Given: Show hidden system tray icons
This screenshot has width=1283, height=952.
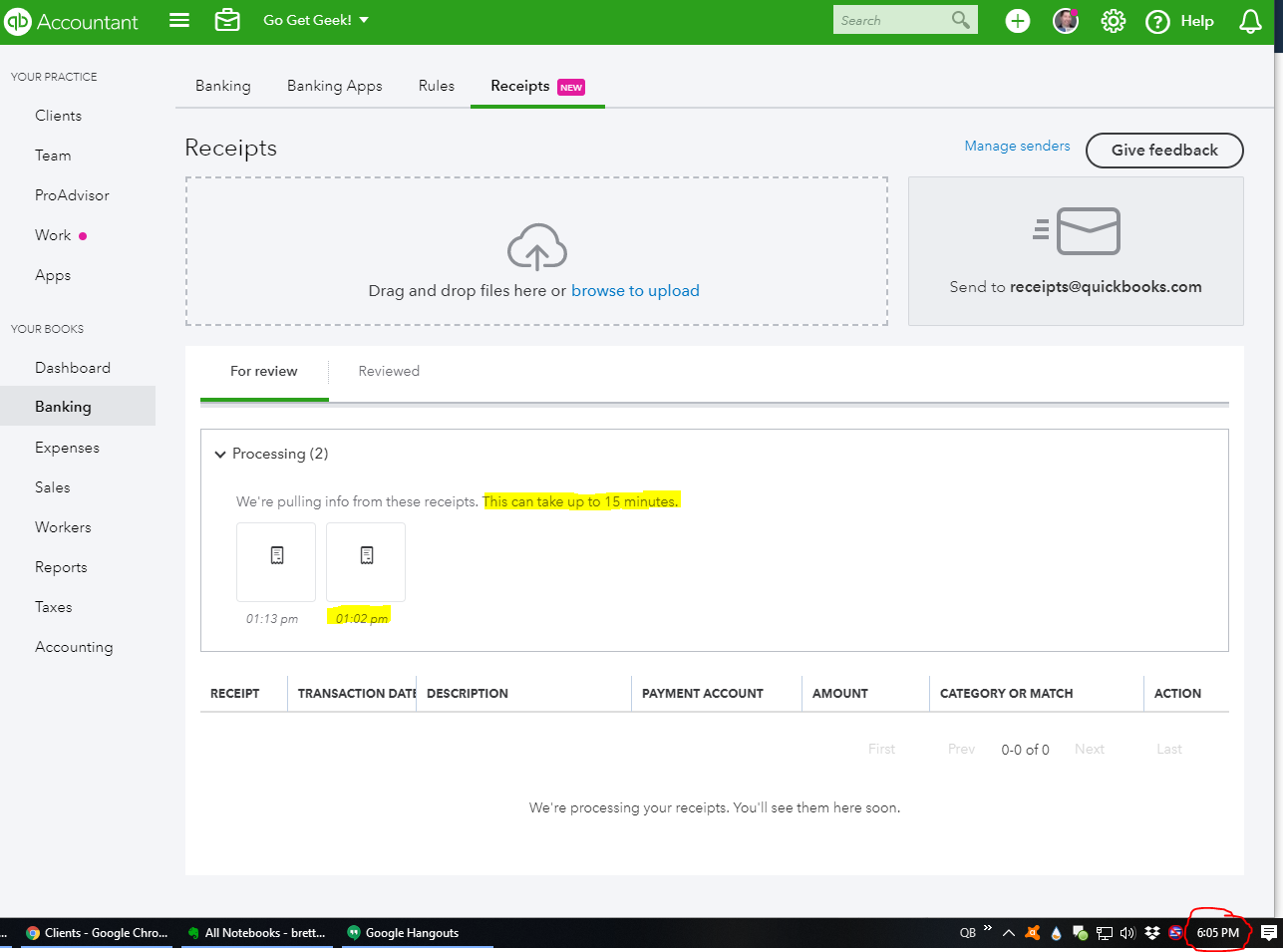Looking at the screenshot, I should [1009, 933].
